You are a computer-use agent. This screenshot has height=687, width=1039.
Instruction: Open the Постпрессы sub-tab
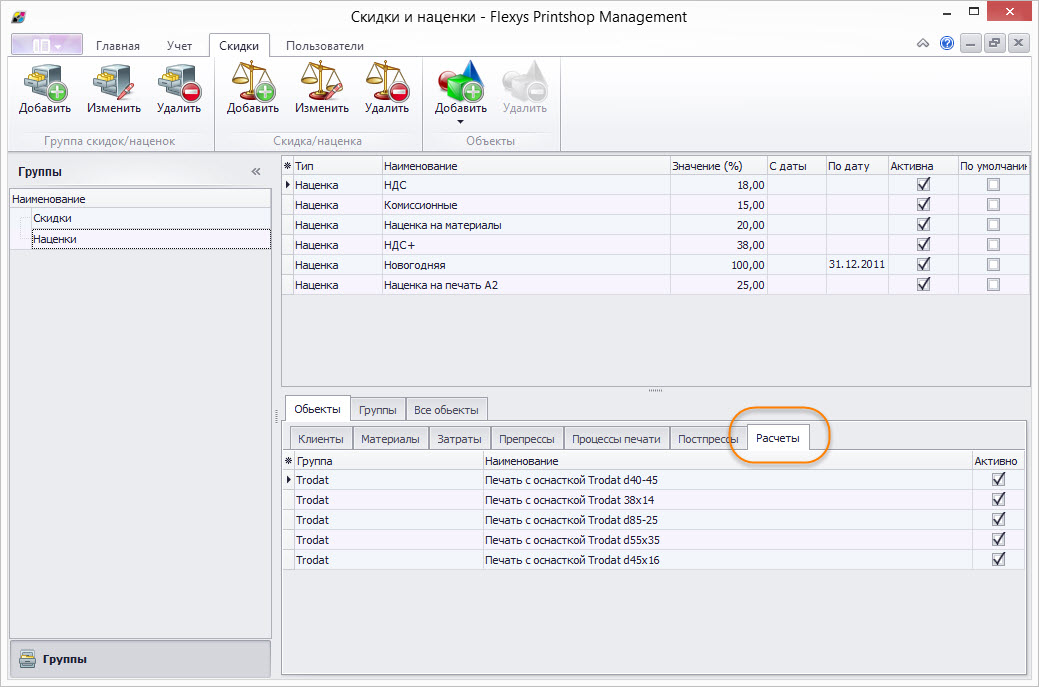[x=708, y=439]
